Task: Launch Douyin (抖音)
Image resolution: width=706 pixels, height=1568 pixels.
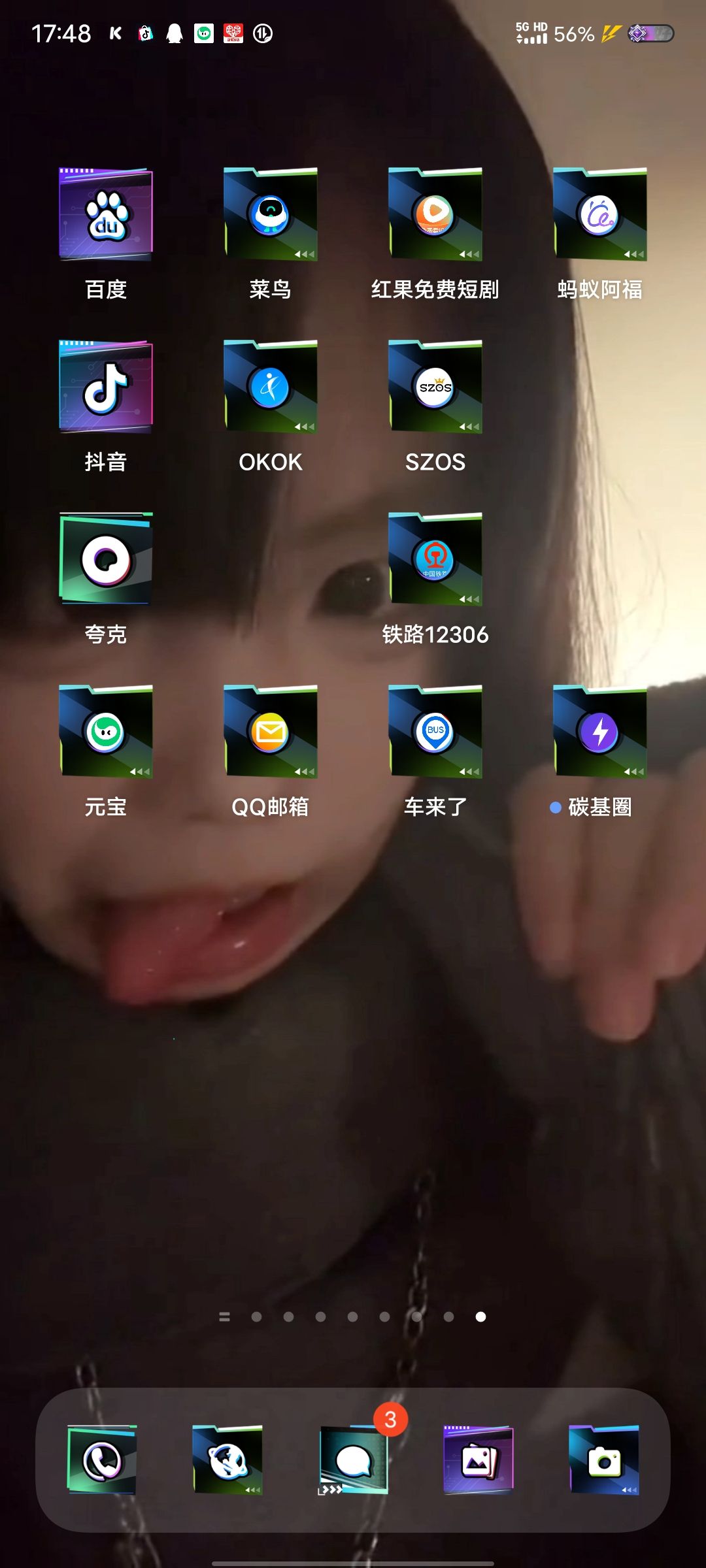Action: 106,387
